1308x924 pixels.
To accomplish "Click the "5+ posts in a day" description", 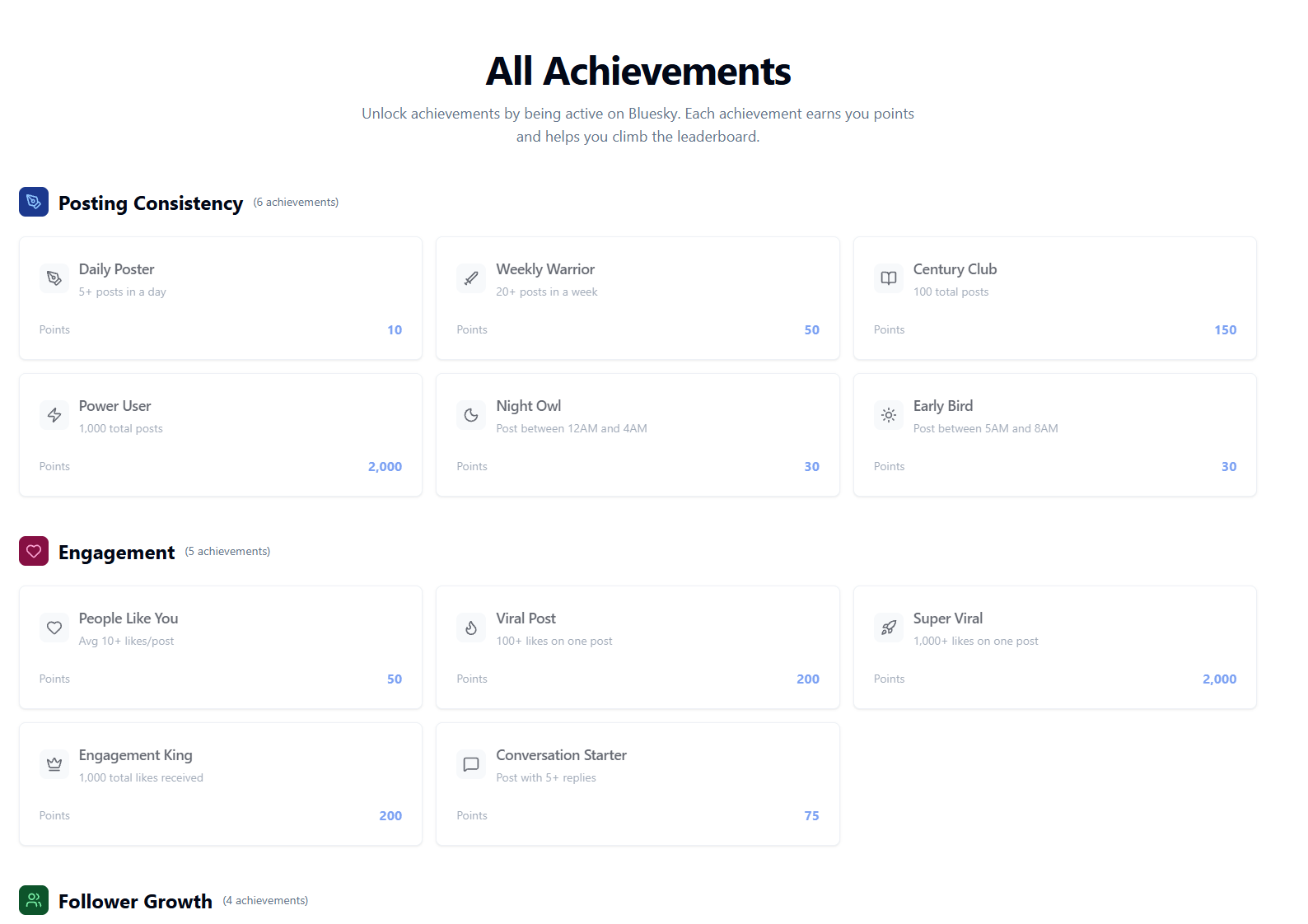I will coord(123,292).
